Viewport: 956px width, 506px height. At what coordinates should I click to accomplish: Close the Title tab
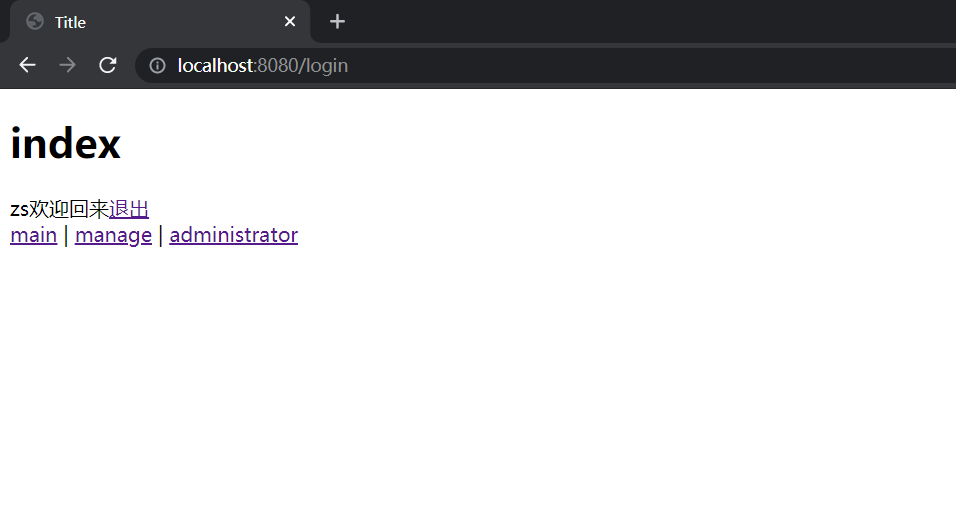pyautogui.click(x=290, y=22)
